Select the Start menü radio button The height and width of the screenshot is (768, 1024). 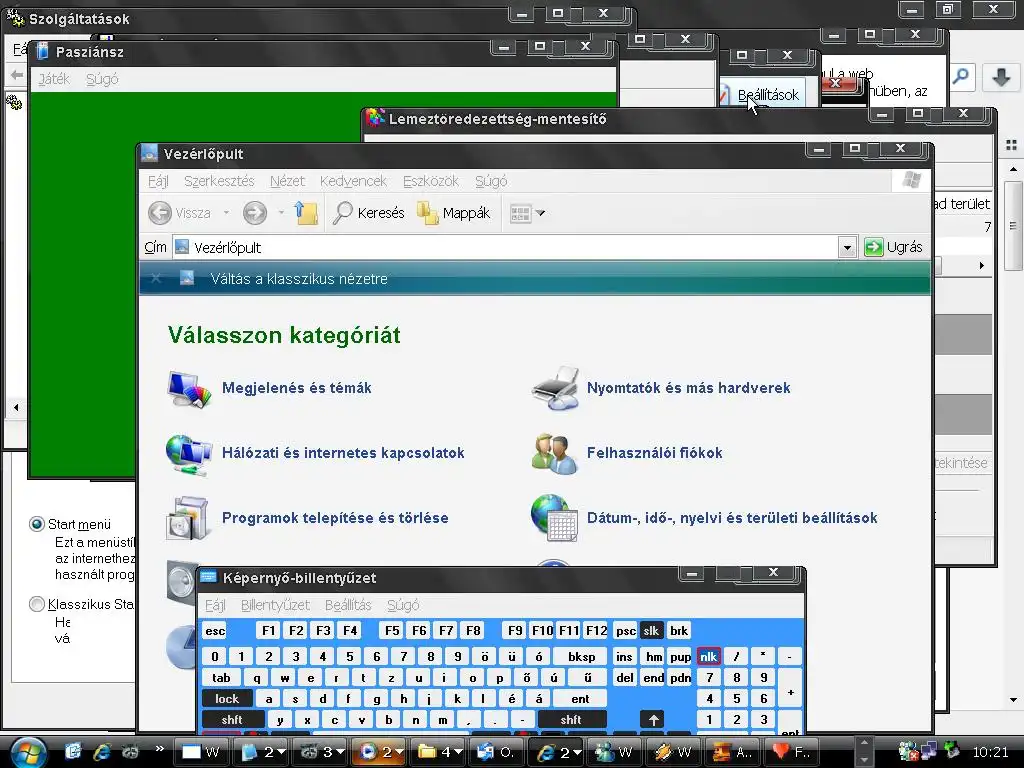(37, 524)
